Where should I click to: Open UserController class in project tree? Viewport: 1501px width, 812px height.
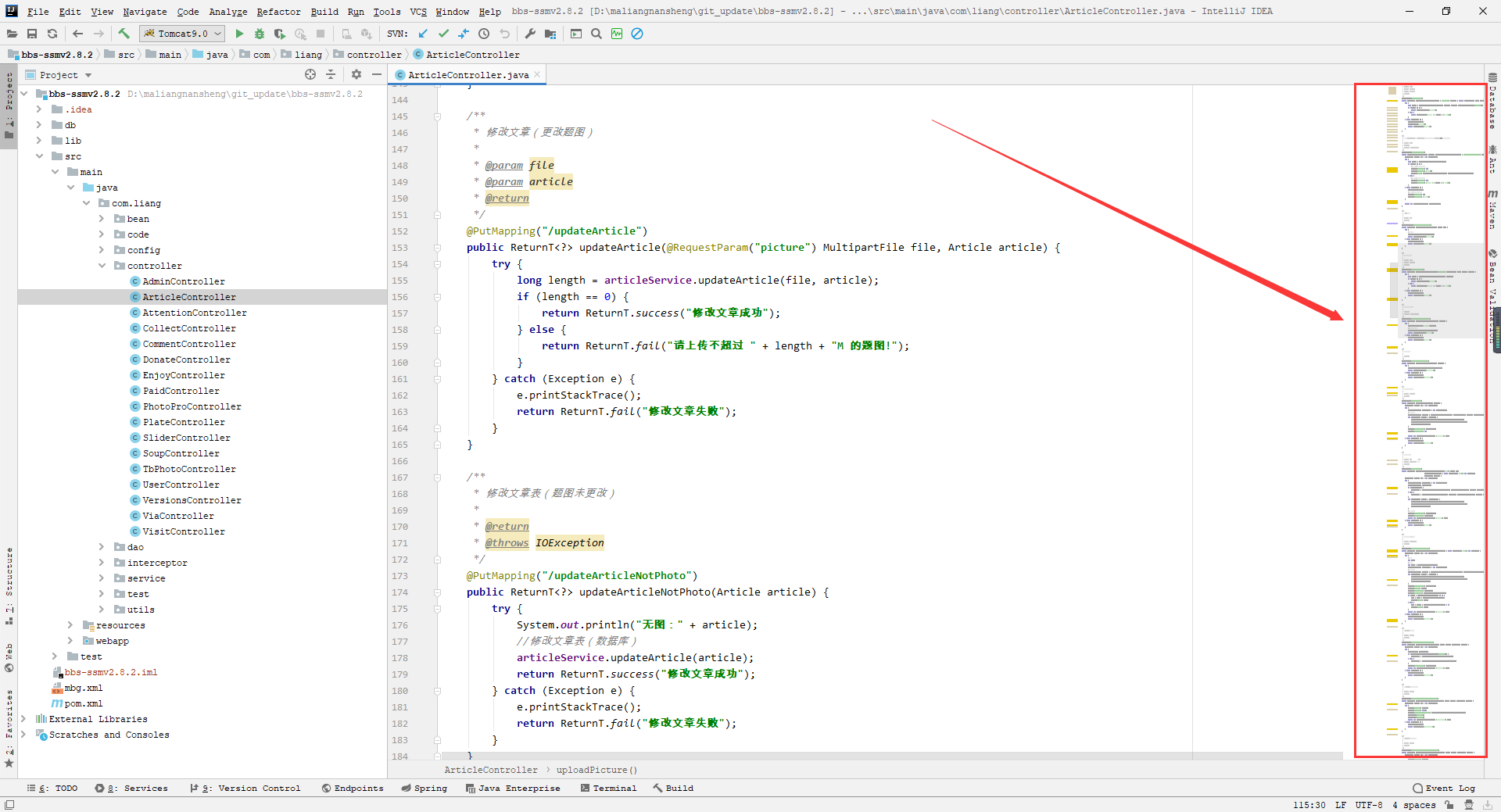point(181,485)
